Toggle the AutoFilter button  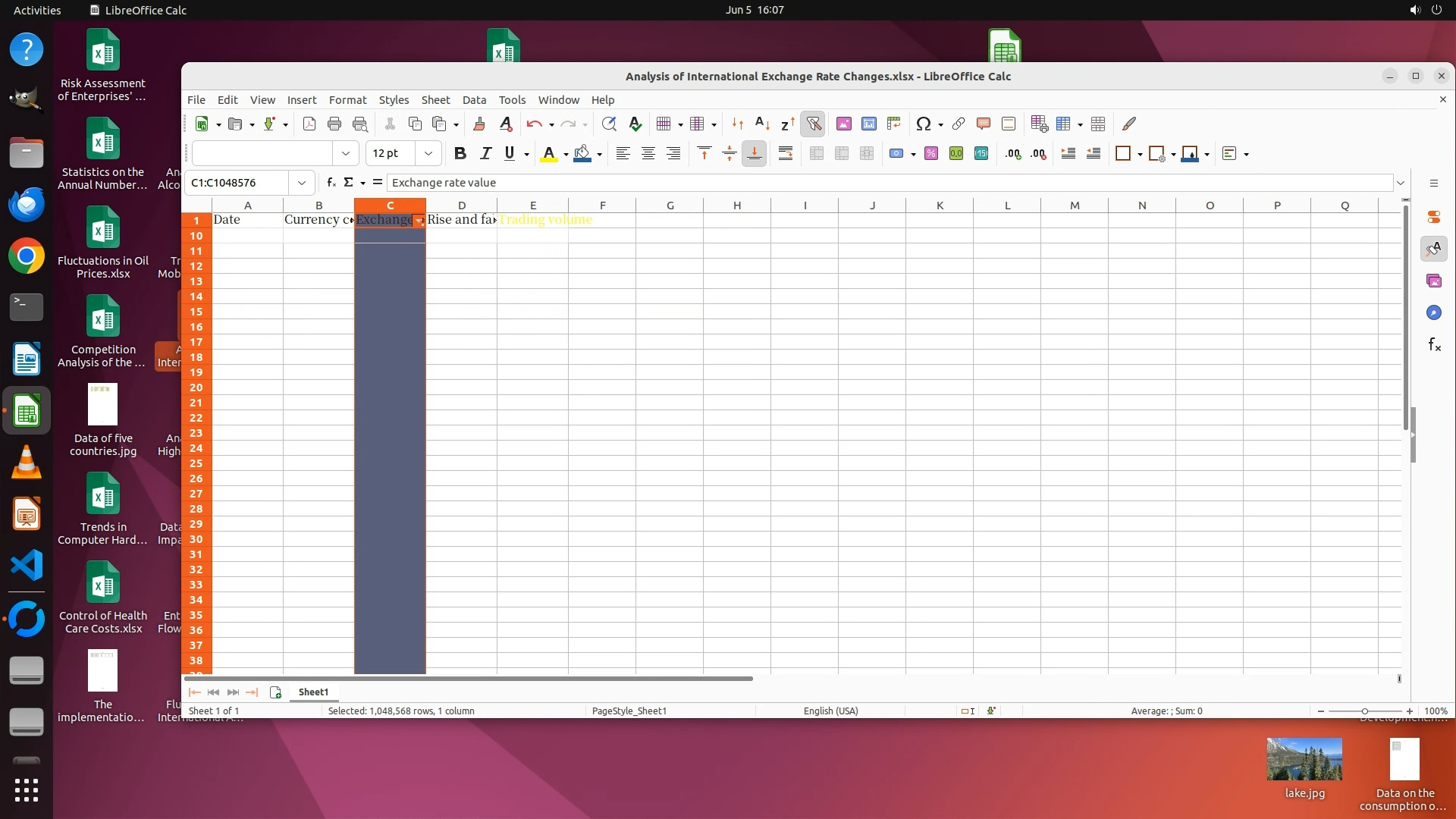(x=813, y=124)
